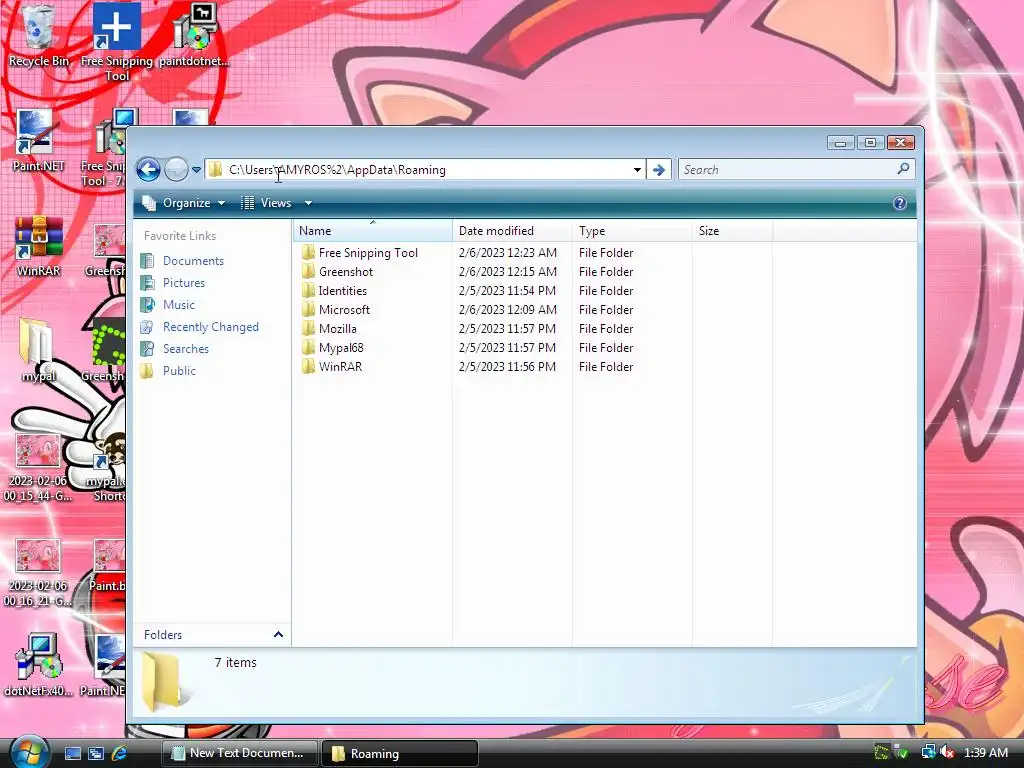1024x768 pixels.
Task: Click date 2/6/2023 12:23 AM cell
Action: tap(507, 253)
